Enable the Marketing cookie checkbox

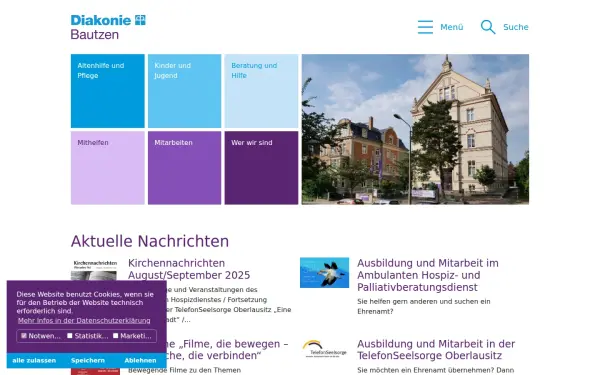pyautogui.click(x=116, y=336)
